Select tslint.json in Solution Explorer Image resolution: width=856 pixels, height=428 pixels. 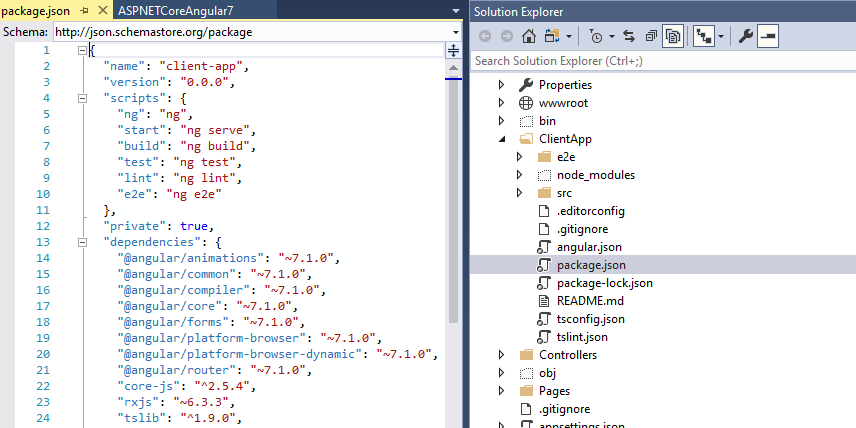click(x=582, y=337)
